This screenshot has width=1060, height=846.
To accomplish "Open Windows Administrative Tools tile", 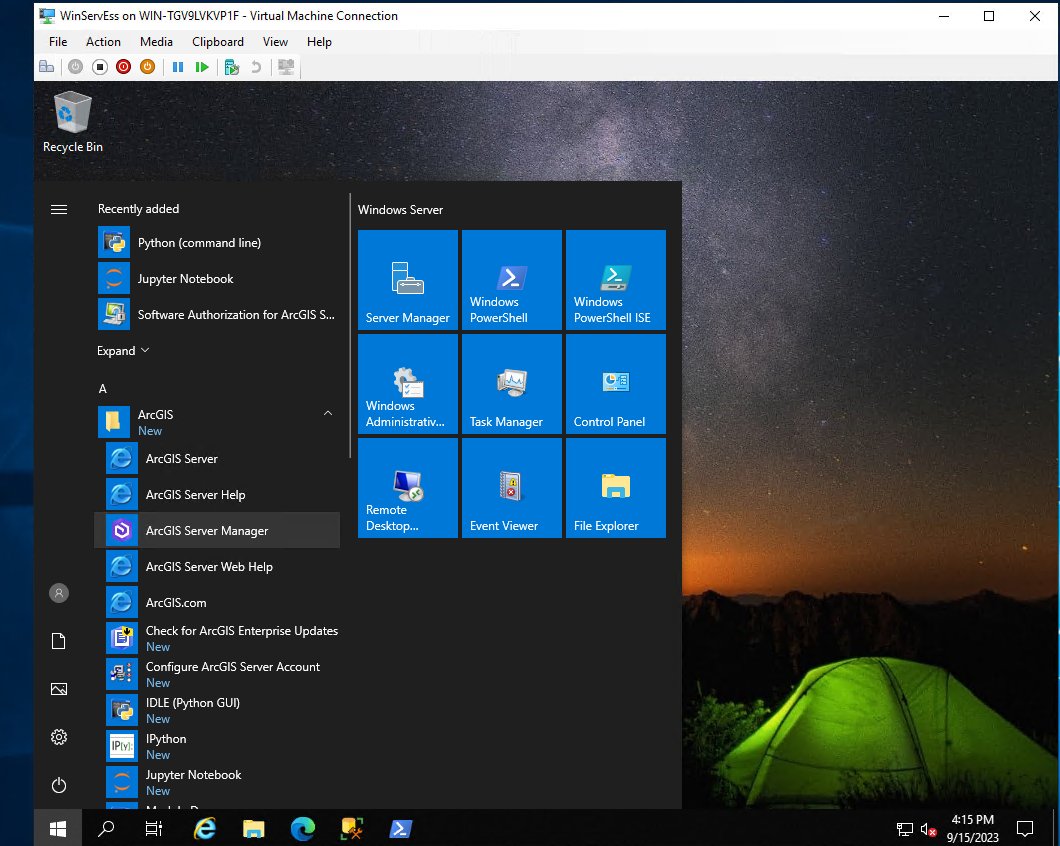I will point(408,384).
